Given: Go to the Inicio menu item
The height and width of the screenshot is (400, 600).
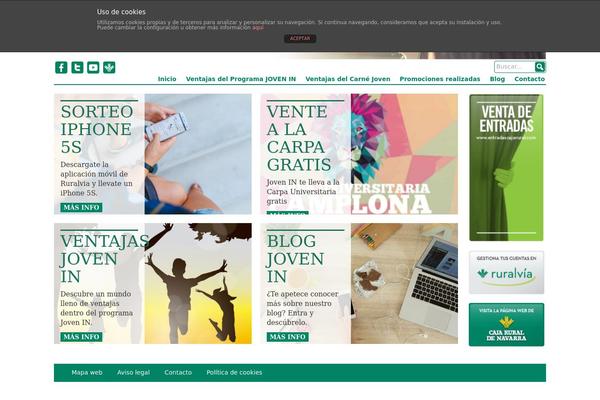Looking at the screenshot, I should pyautogui.click(x=167, y=79).
